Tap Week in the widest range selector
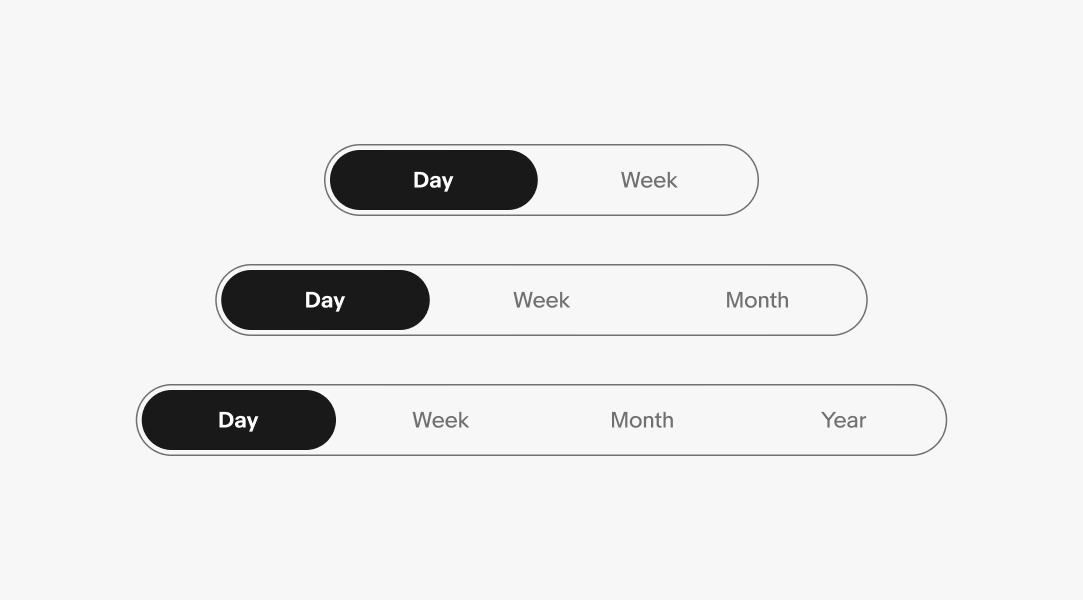 coord(440,420)
